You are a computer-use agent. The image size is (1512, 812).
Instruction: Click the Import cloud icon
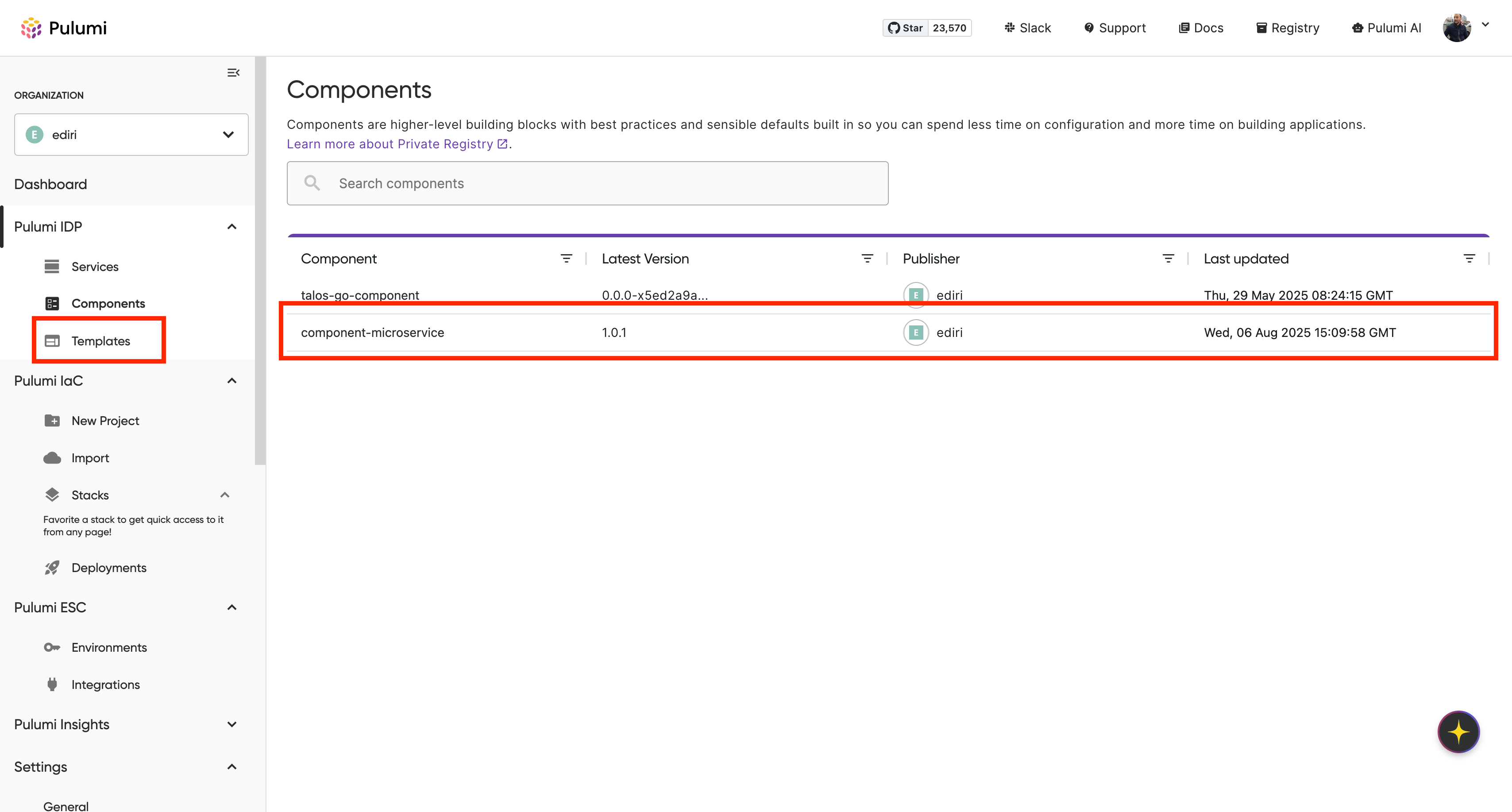(52, 458)
